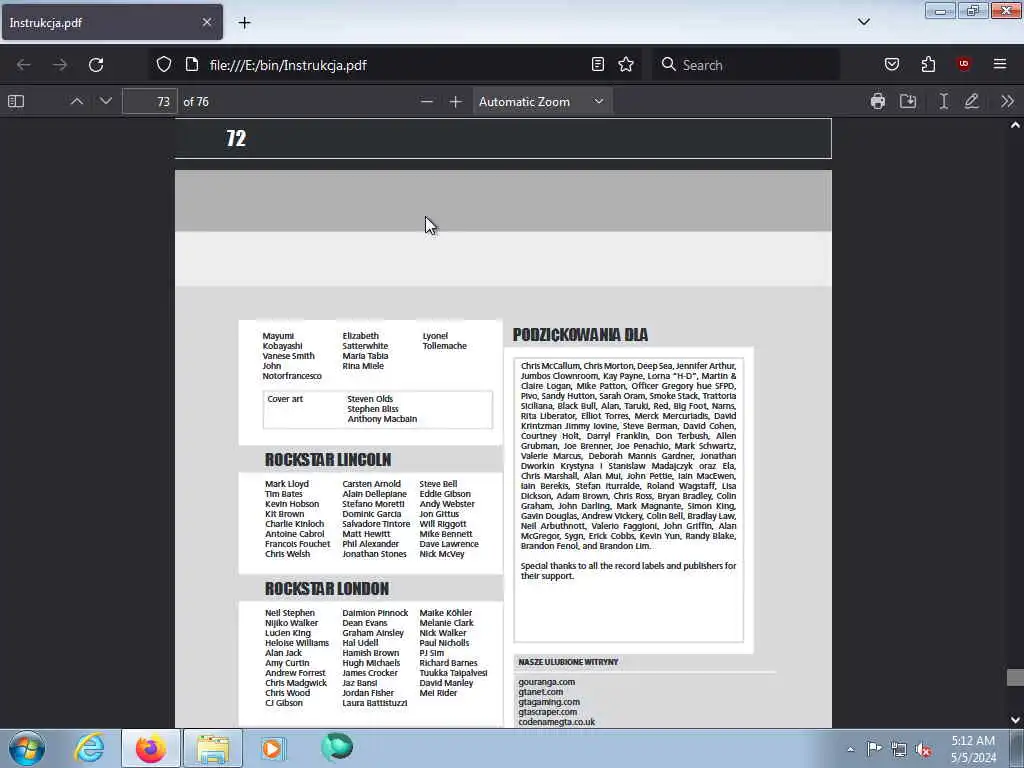
Task: Click ROCKSTAR LONDON heading
Action: (x=327, y=589)
